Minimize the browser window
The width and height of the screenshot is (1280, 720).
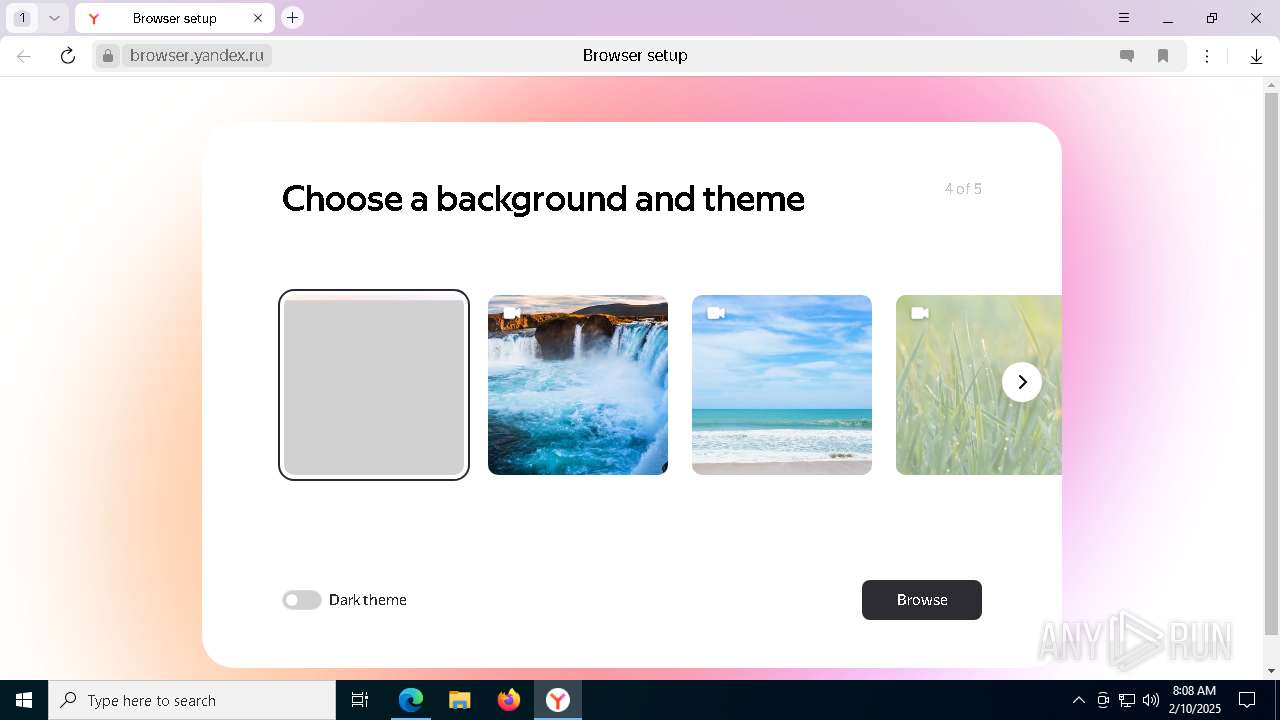tap(1168, 18)
